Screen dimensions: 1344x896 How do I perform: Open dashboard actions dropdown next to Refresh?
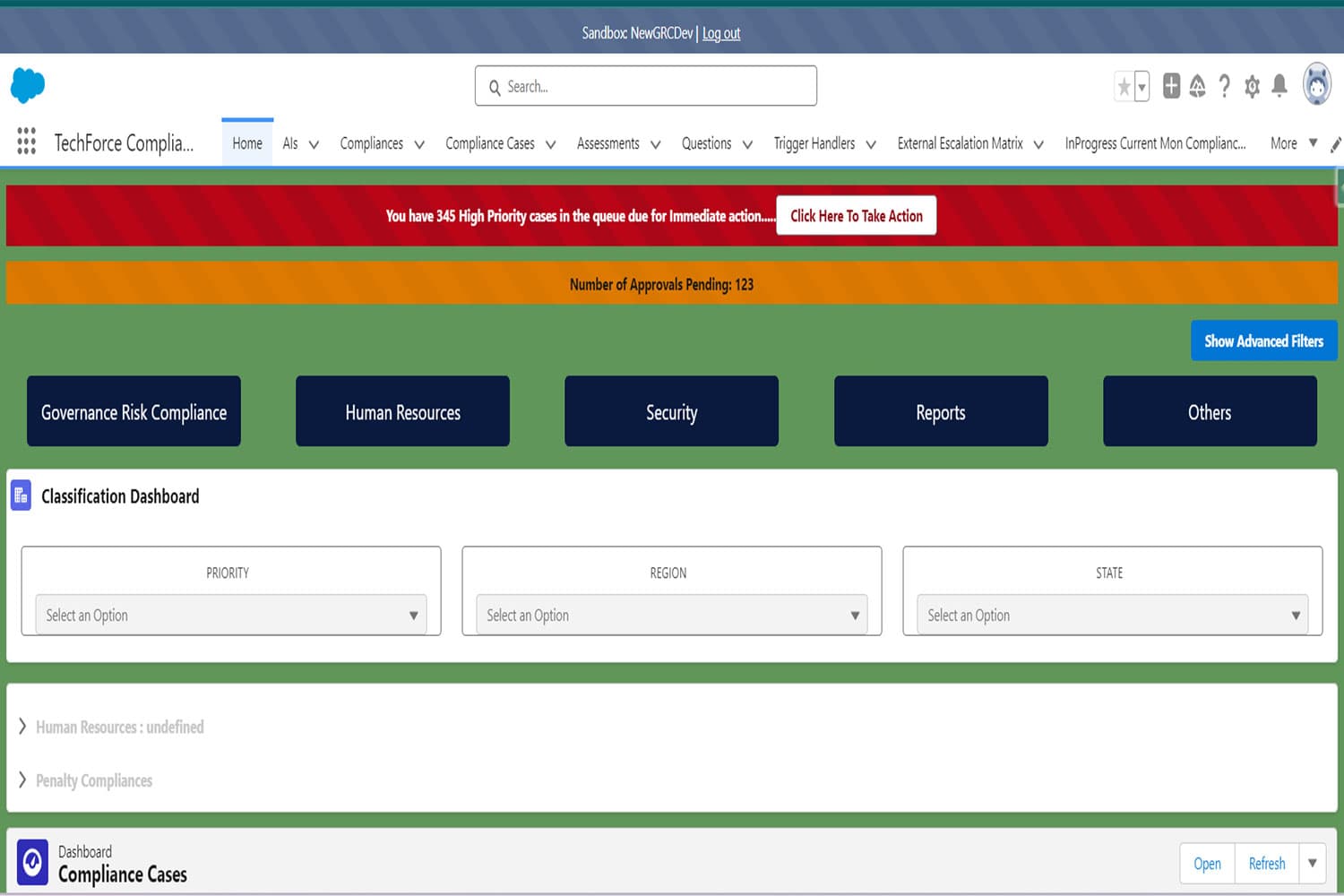point(1312,864)
